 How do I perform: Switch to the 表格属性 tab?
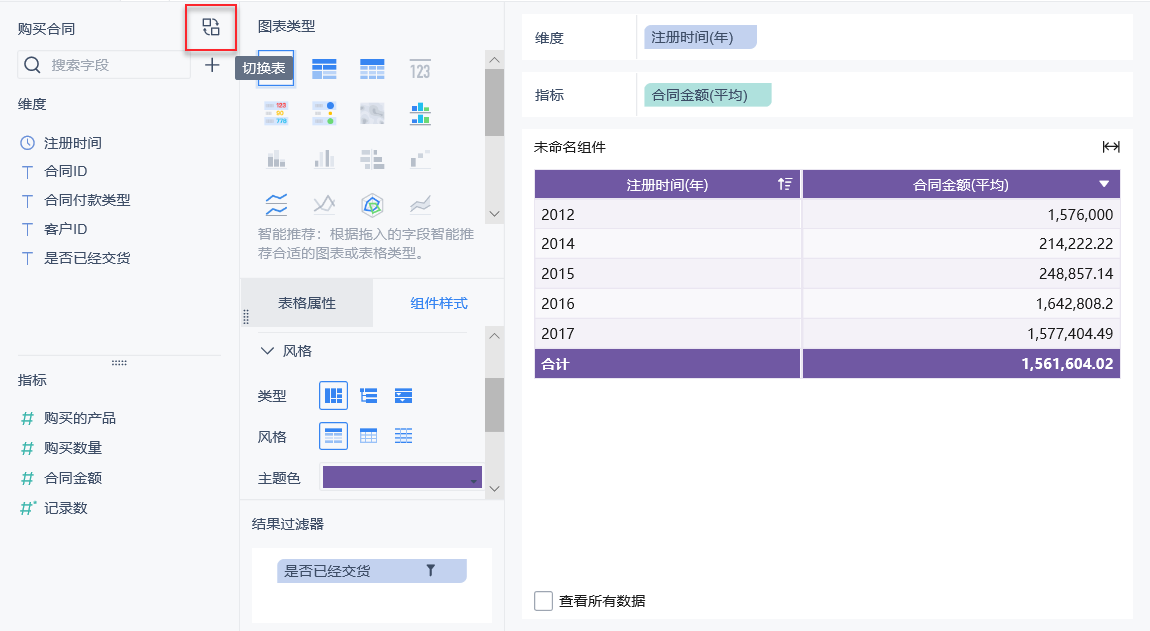[x=307, y=303]
